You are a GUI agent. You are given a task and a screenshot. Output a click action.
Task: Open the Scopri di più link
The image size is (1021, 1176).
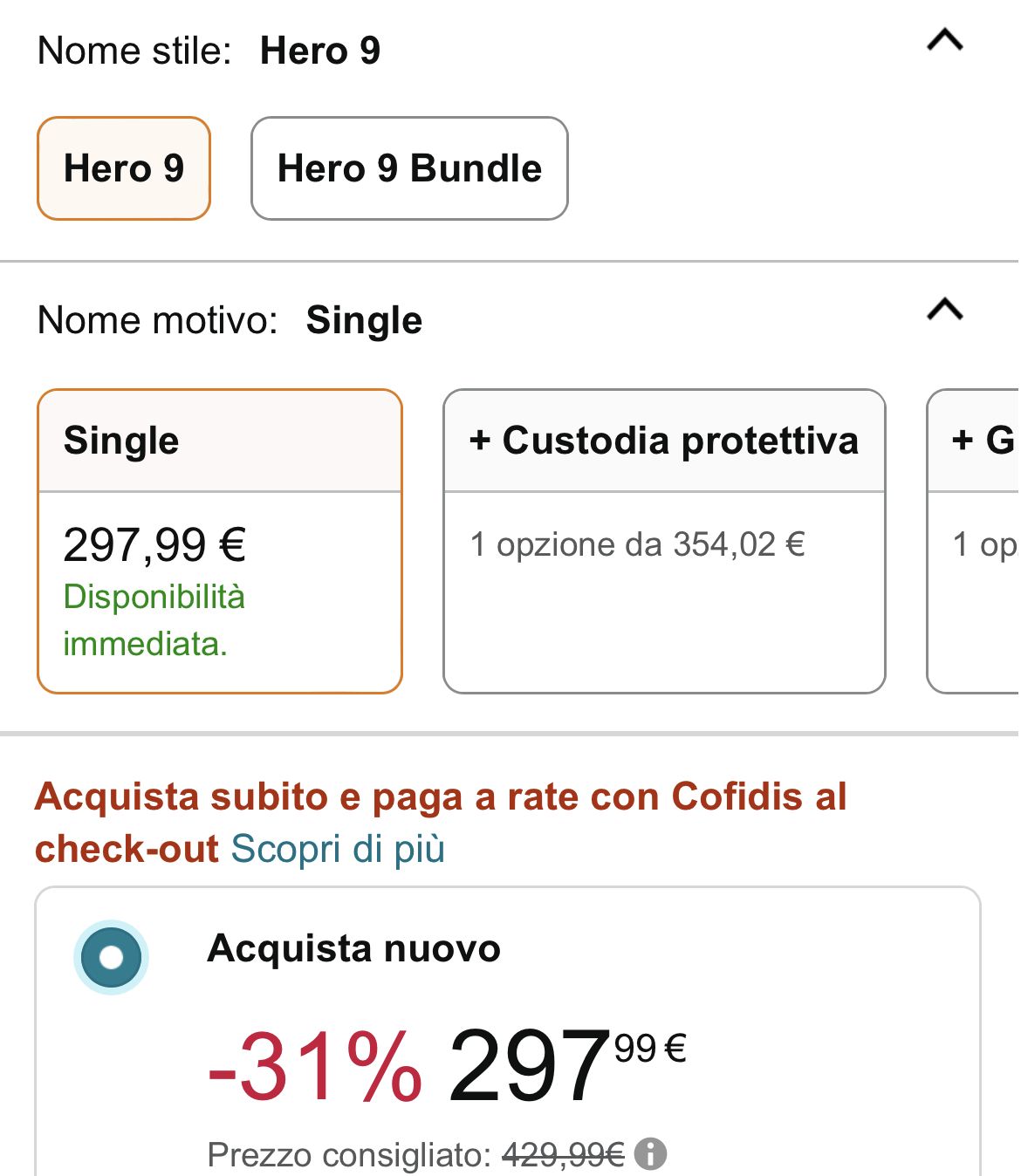tap(338, 849)
